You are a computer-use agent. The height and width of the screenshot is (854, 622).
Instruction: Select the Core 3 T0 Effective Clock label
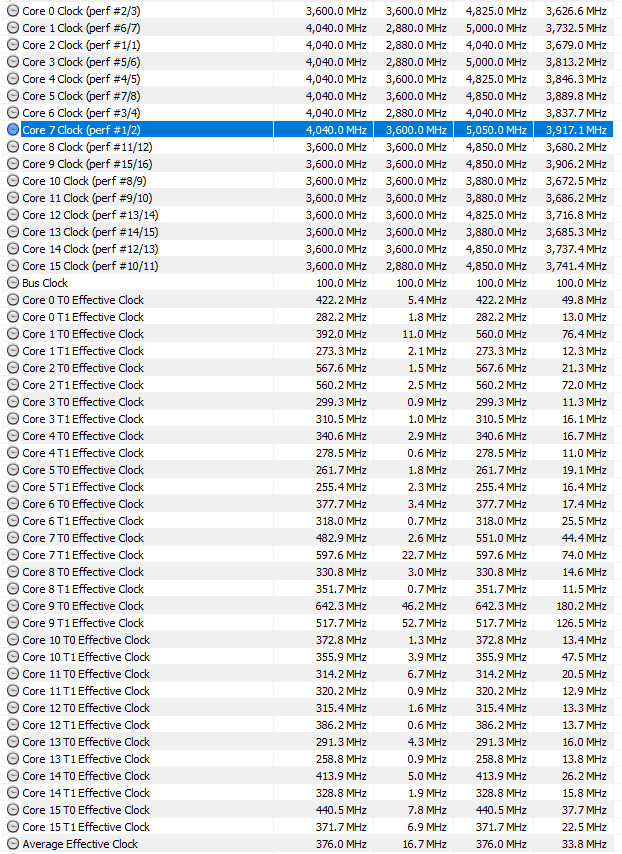point(83,402)
